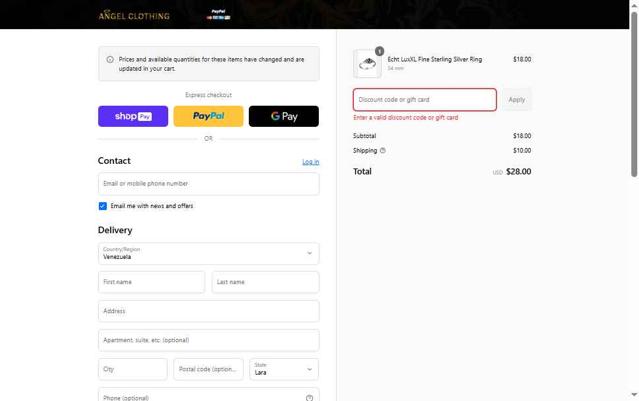639x401 pixels.
Task: Click the Address field
Action: pos(209,311)
